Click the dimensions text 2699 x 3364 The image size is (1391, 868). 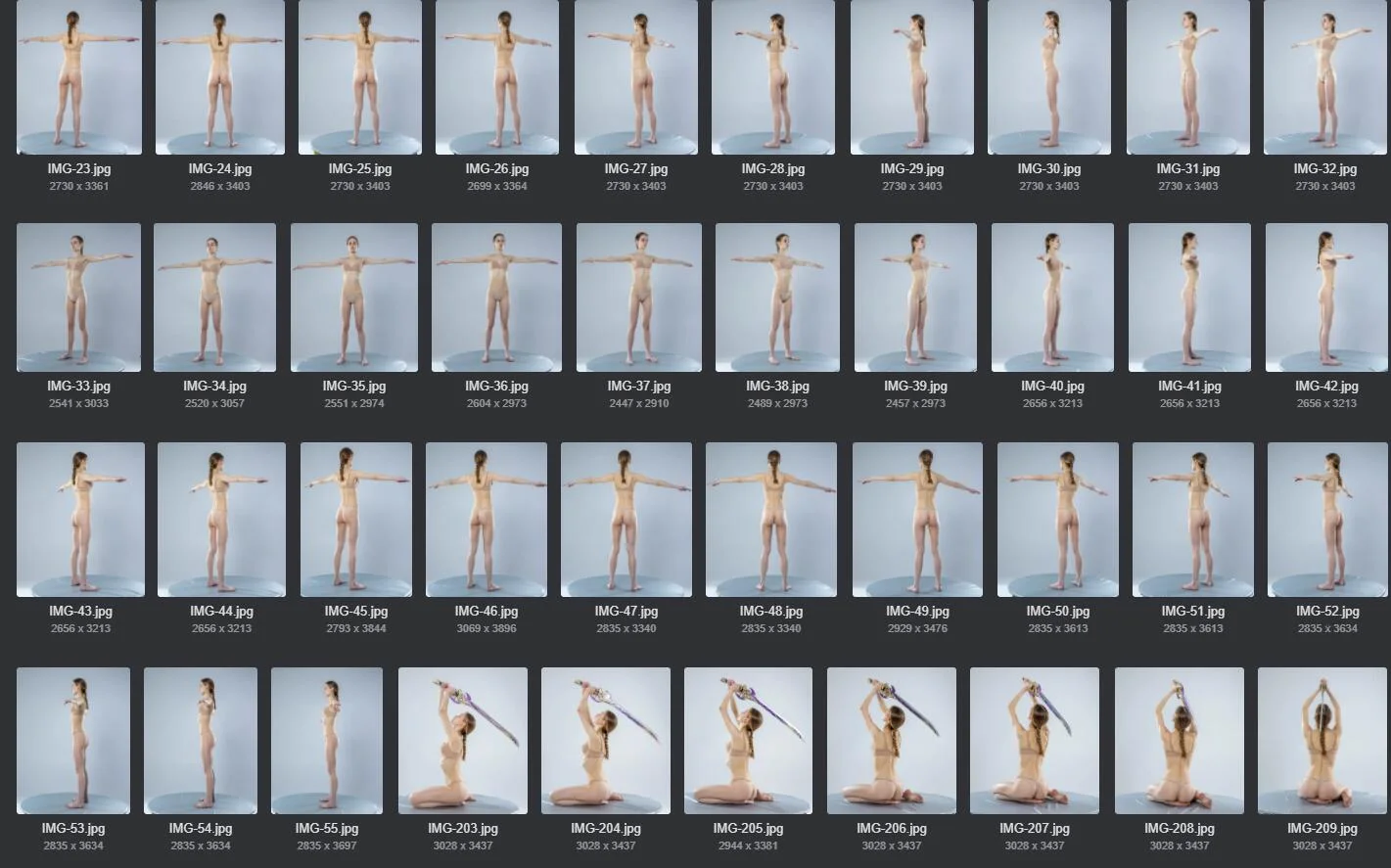pyautogui.click(x=497, y=186)
